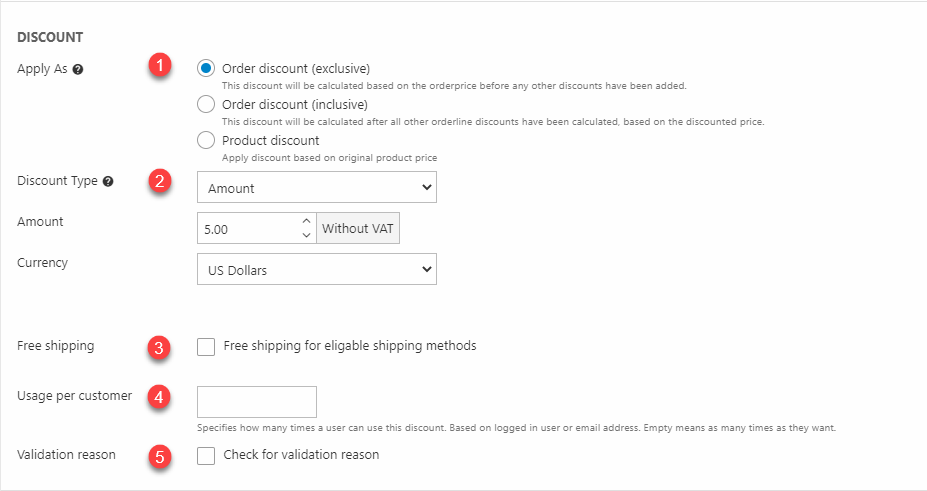
Task: Increase the Amount using the up arrow
Action: 307,221
